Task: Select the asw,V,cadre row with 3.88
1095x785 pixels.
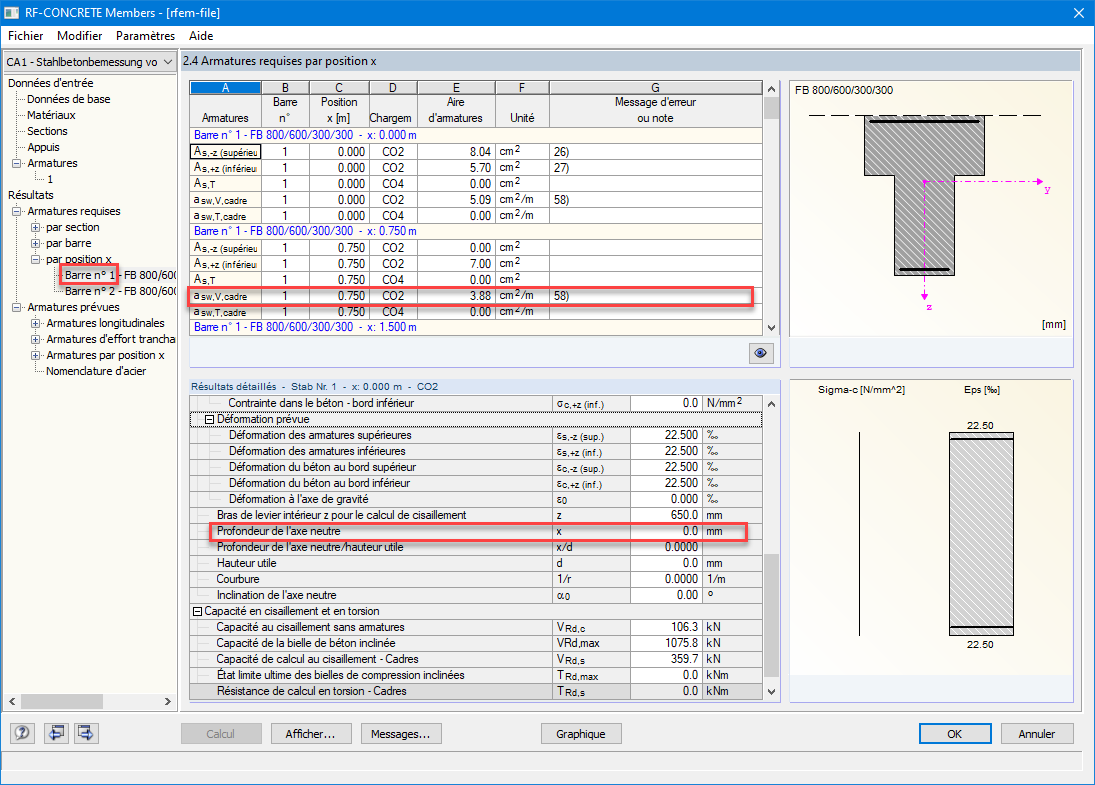Action: point(475,296)
